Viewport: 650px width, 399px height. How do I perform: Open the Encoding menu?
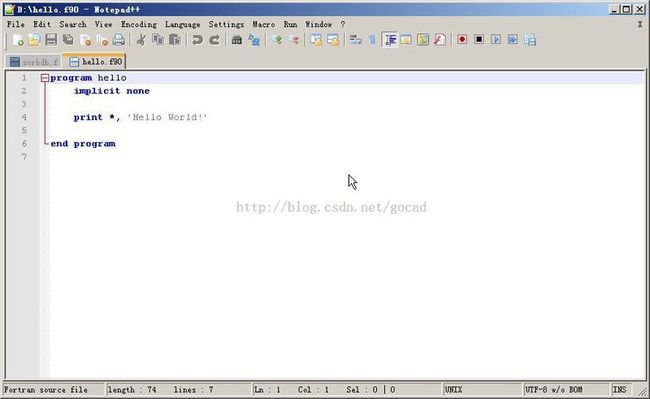pyautogui.click(x=139, y=24)
